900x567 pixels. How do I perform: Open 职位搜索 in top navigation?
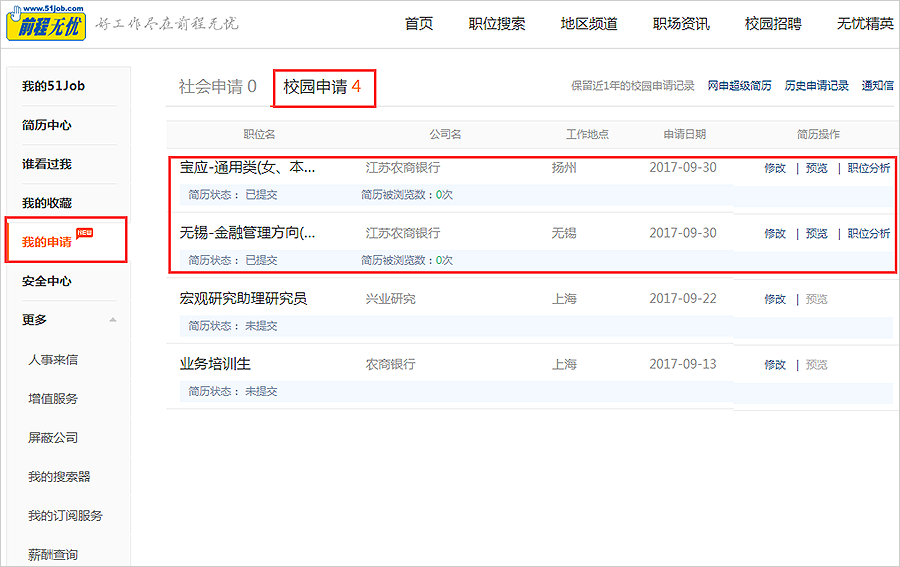(x=496, y=24)
